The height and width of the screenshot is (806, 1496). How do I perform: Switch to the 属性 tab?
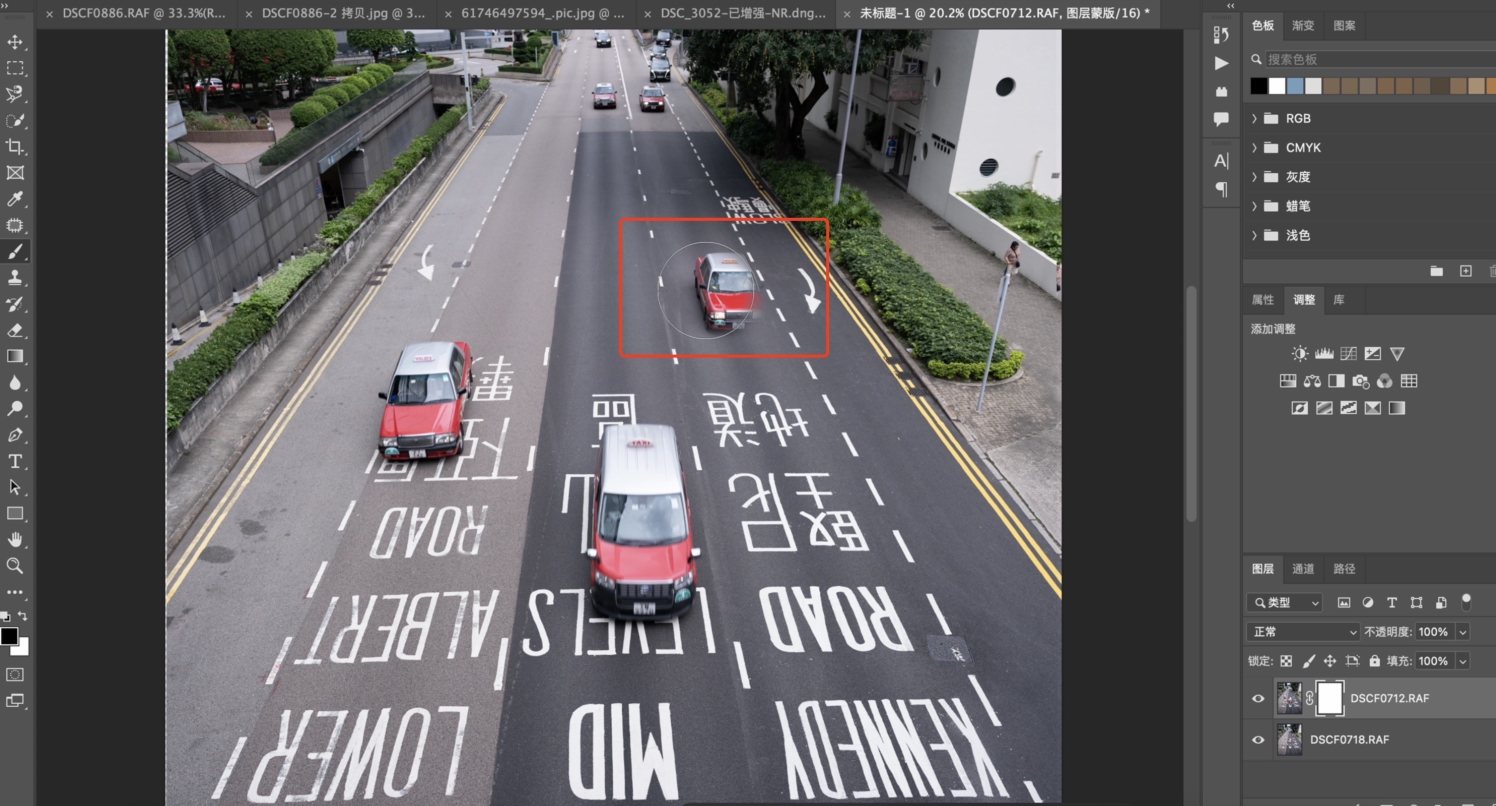(x=1263, y=300)
